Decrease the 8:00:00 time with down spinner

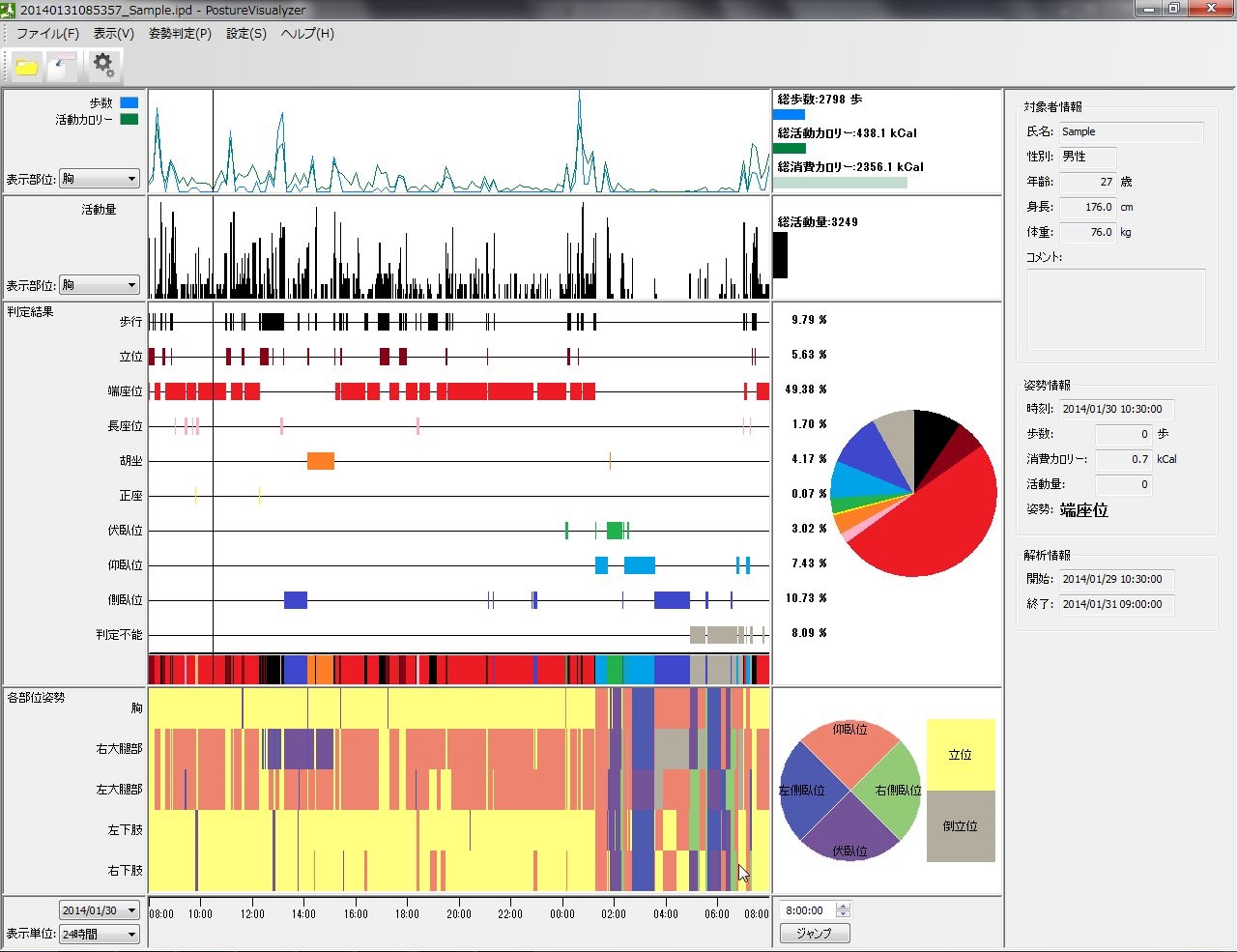843,914
